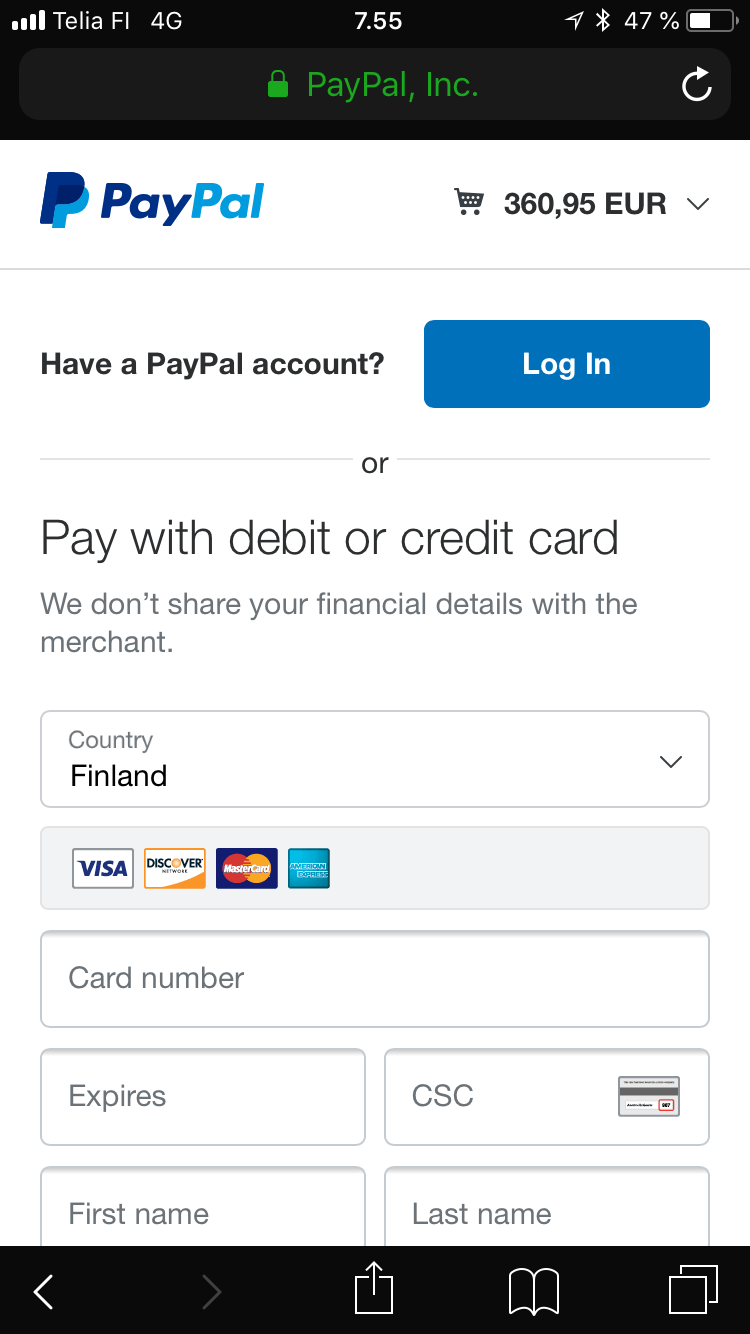Screen dimensions: 750x1334
Task: Focus the Card number field
Action: point(375,979)
